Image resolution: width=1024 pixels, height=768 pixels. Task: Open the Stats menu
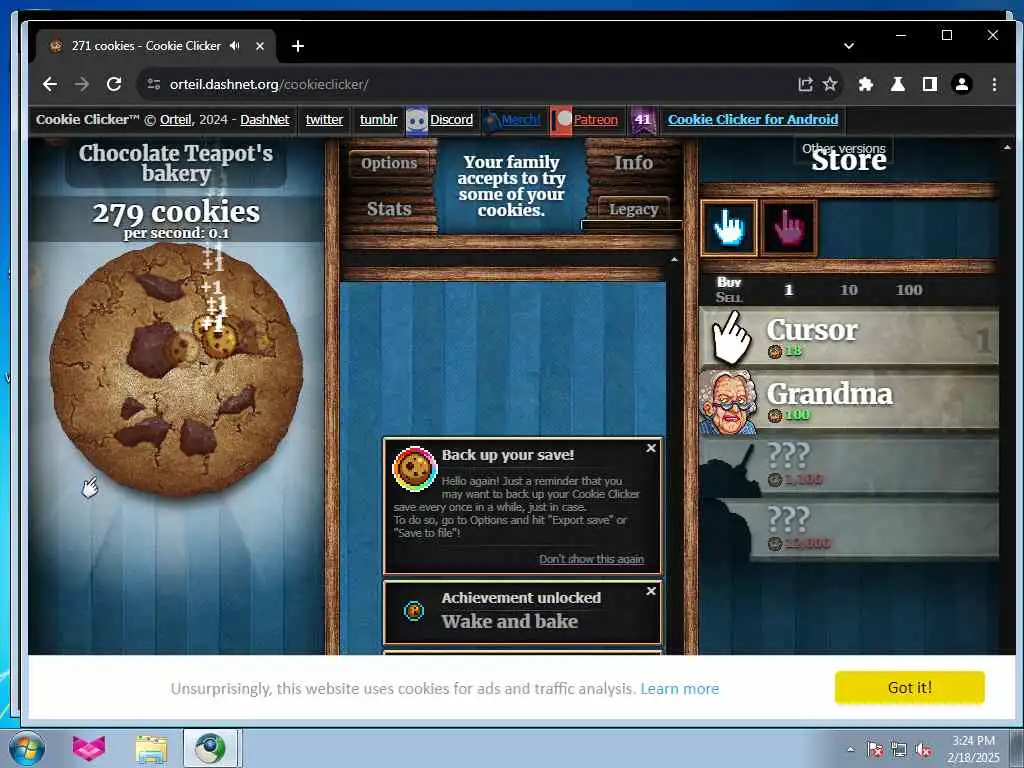click(x=389, y=209)
